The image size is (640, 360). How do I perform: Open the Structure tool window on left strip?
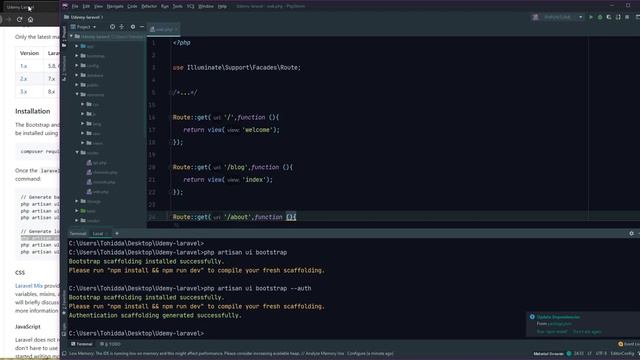[x=64, y=68]
